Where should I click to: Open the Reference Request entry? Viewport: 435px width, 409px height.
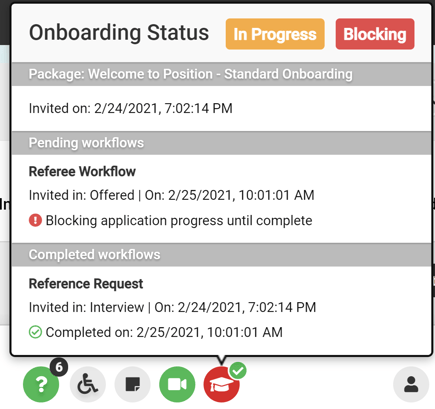tap(86, 284)
